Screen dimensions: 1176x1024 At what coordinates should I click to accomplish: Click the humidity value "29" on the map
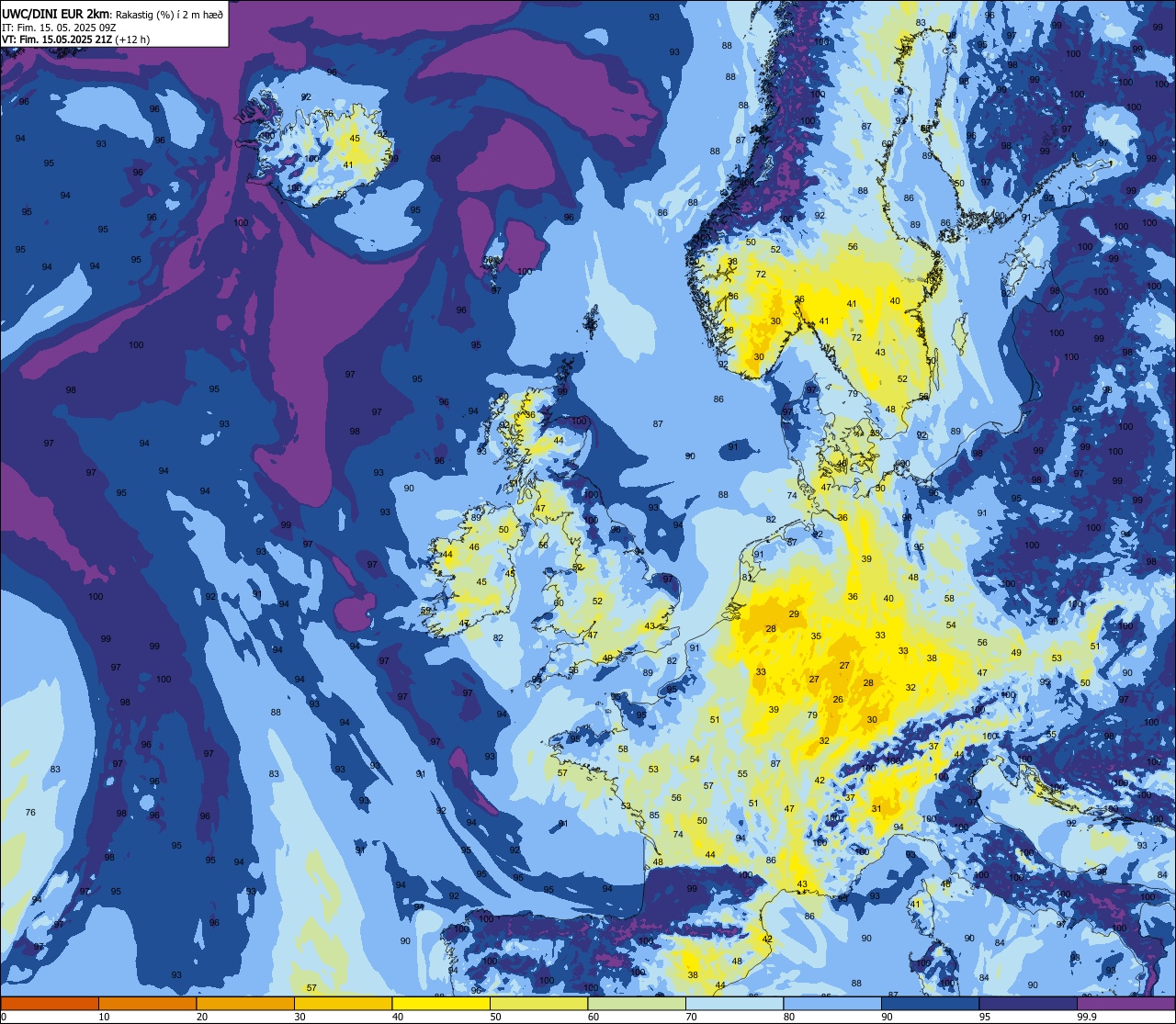pos(794,614)
